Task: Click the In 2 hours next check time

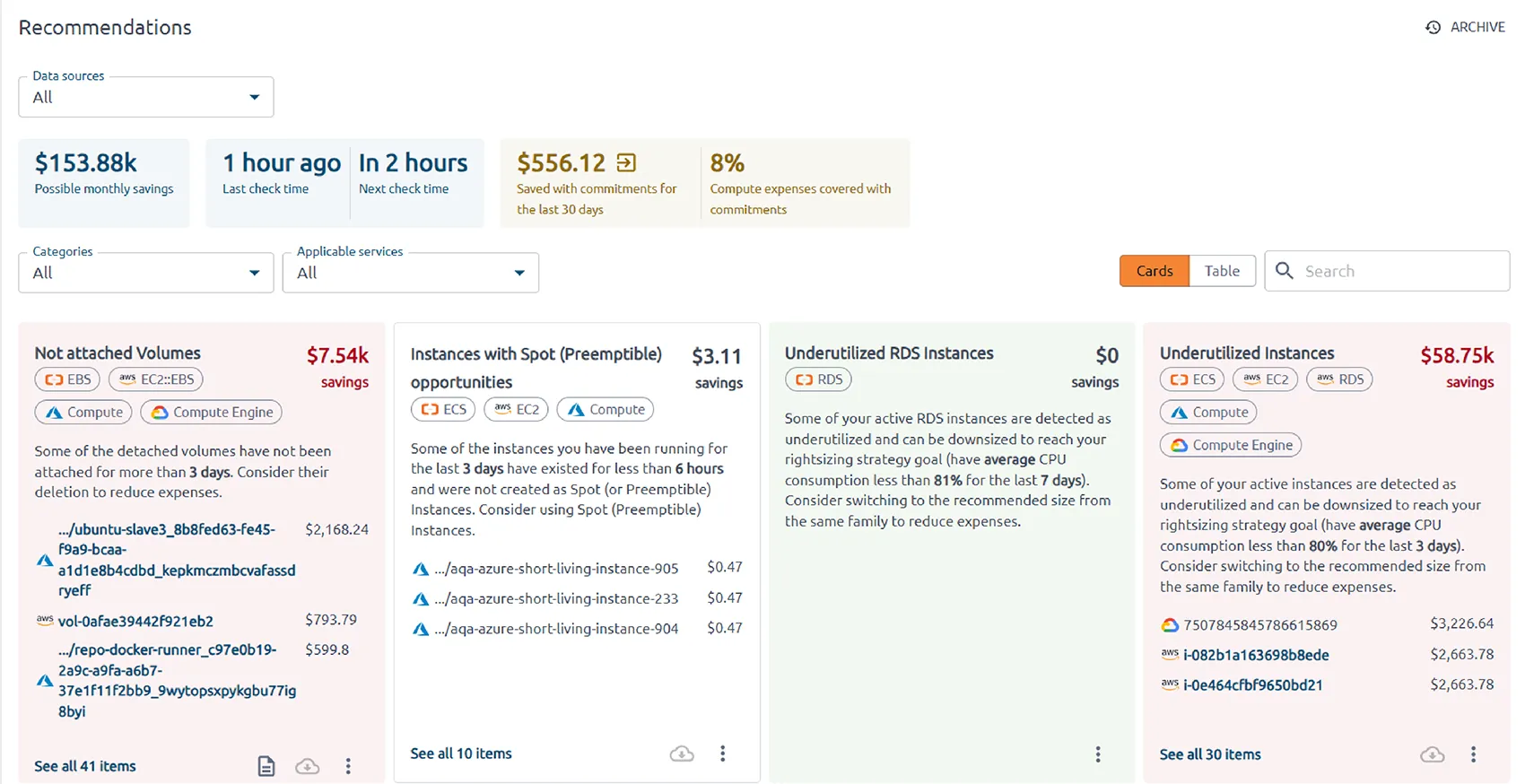Action: pyautogui.click(x=414, y=163)
